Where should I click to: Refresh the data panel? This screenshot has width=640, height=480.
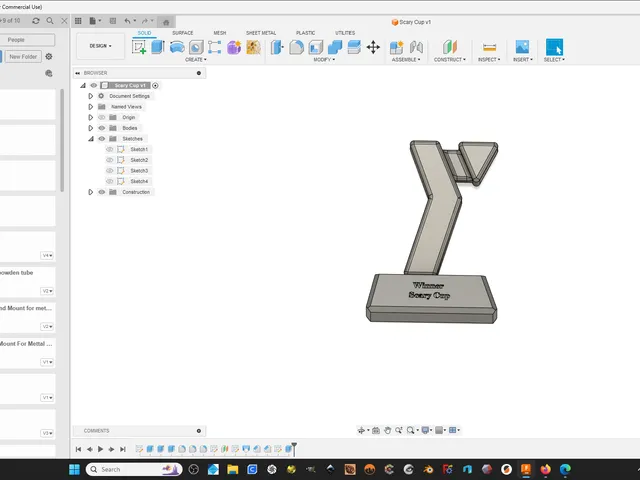[x=36, y=20]
